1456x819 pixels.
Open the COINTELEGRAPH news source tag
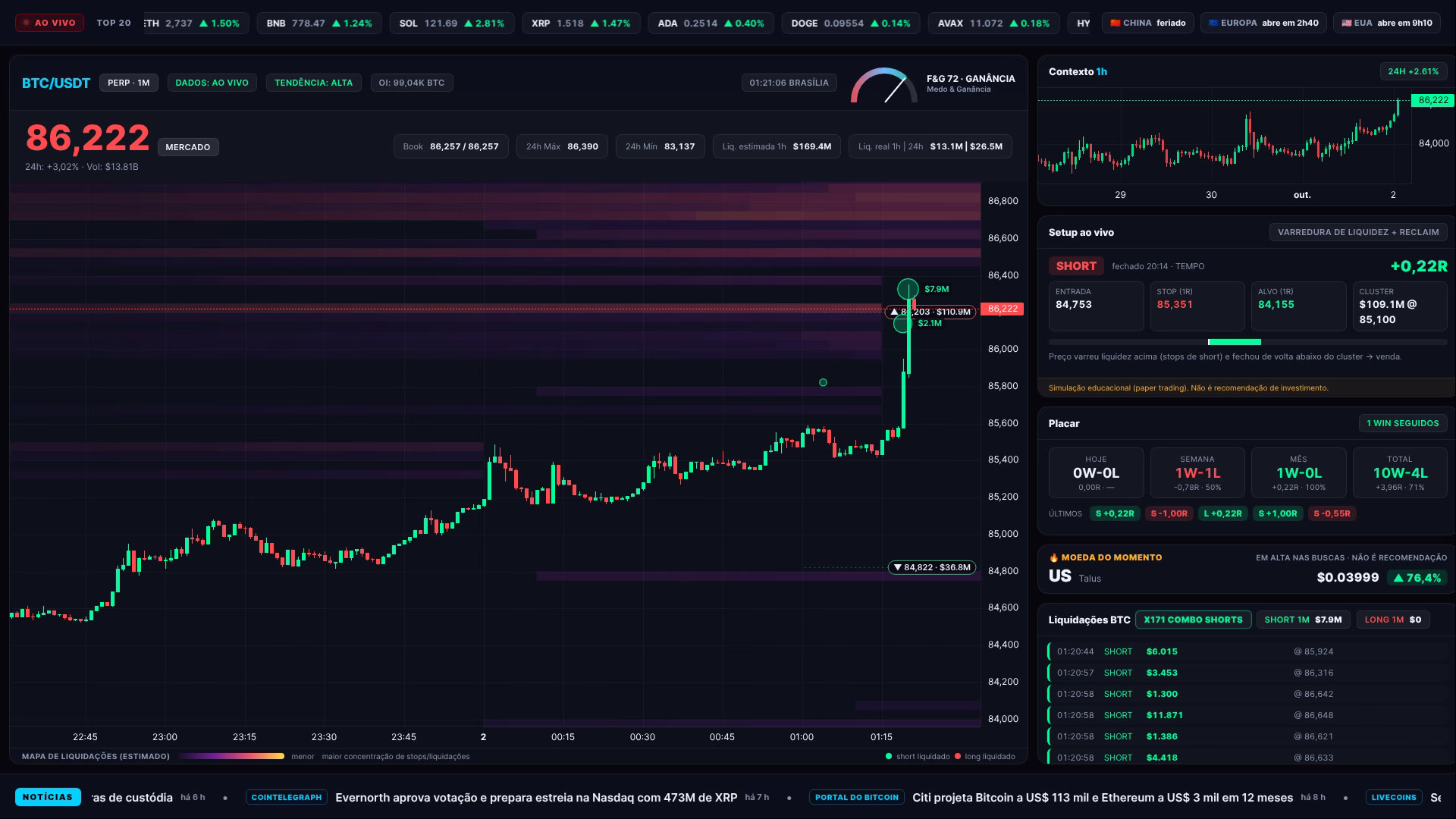point(287,797)
